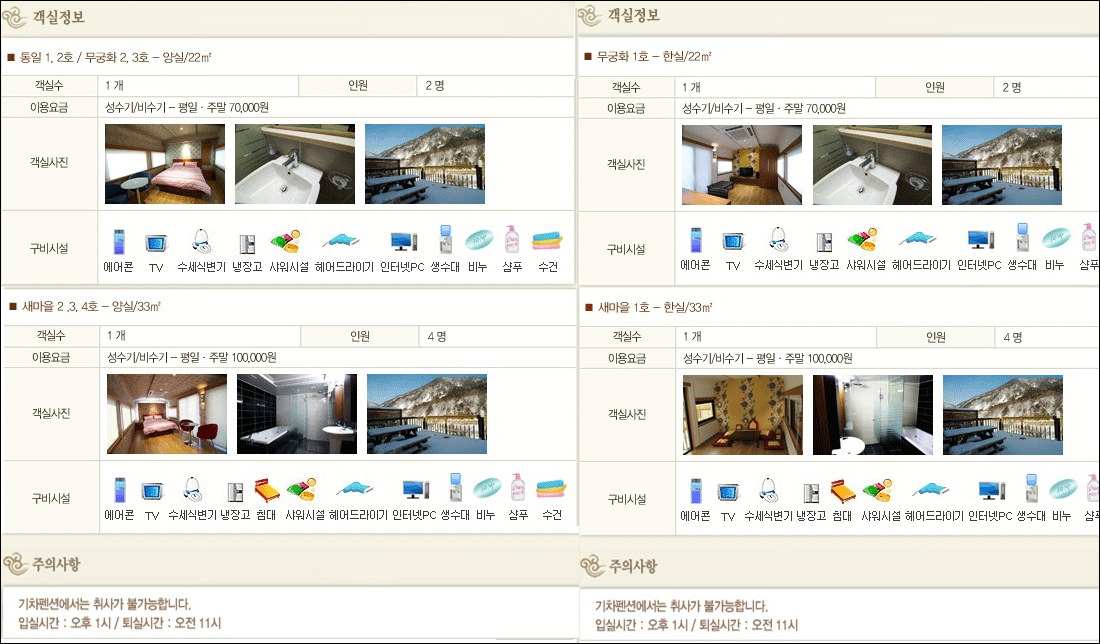
Task: Click 인터넷PC icon in 새마을 2, 3, 4호 room
Action: (415, 490)
